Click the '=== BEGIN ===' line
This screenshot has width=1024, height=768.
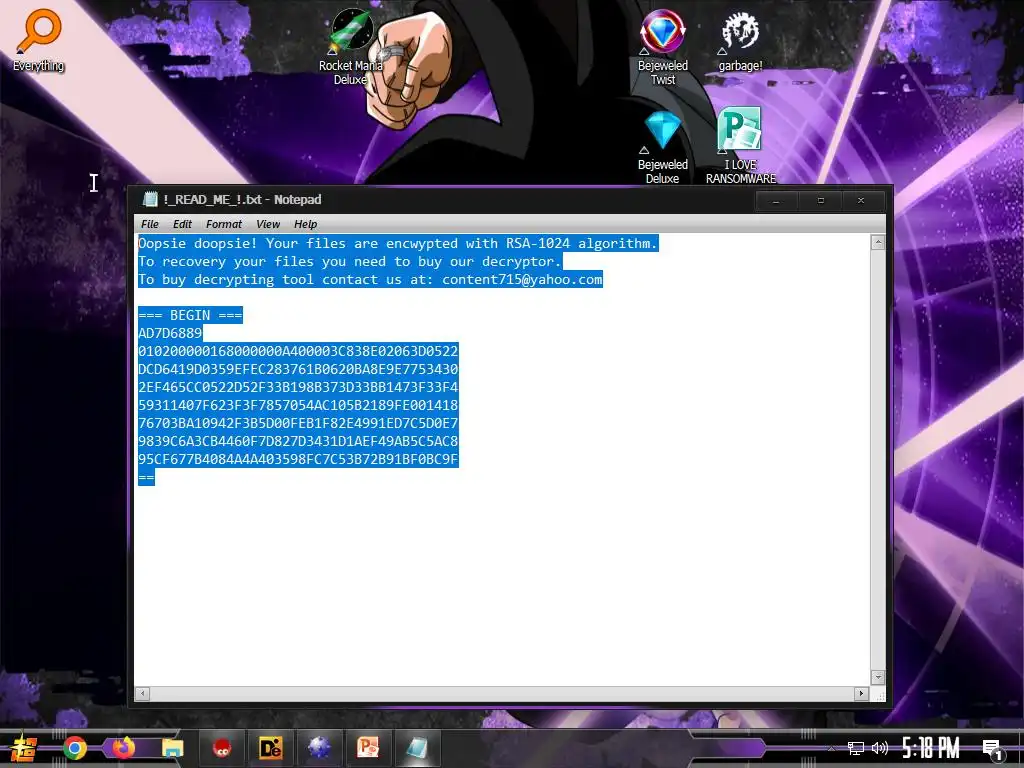pyautogui.click(x=190, y=315)
